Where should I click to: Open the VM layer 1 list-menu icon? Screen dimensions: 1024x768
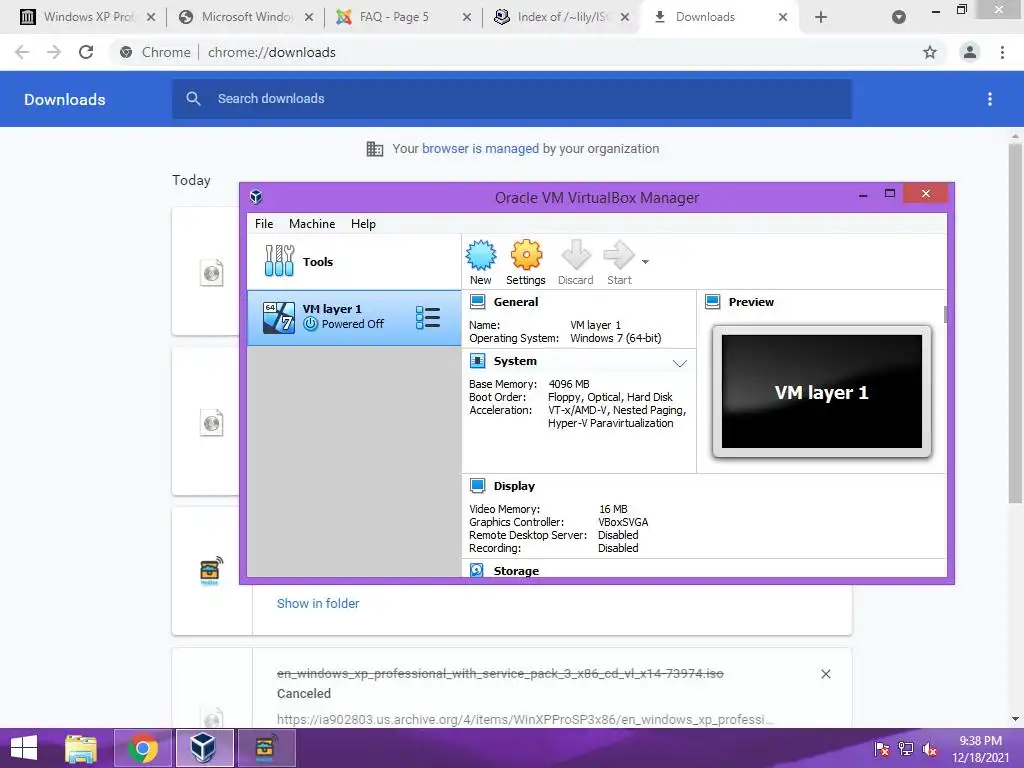[428, 317]
